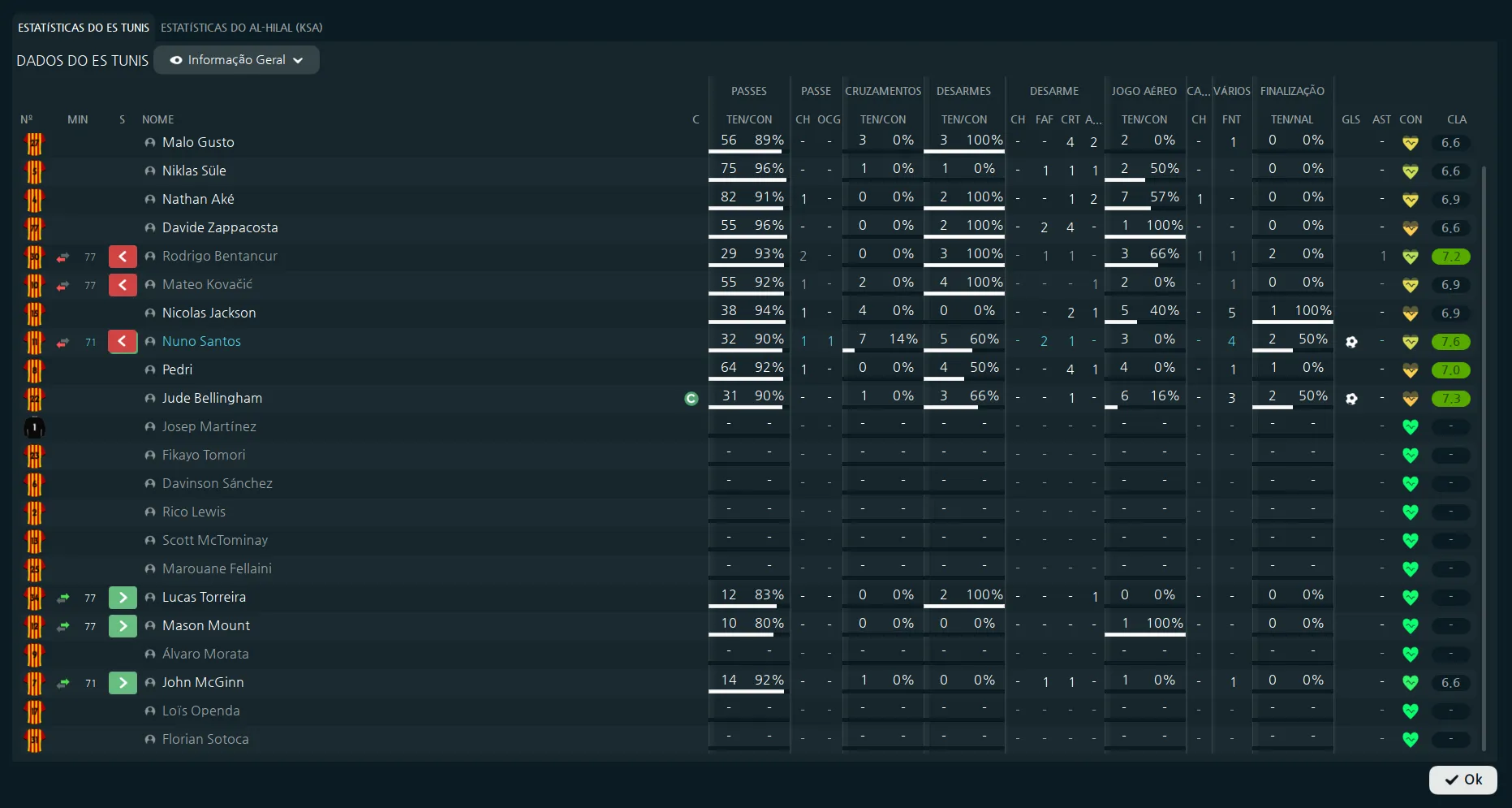Sort by TEN/CON under Passes header
Viewport: 1512px width, 808px height.
749,119
